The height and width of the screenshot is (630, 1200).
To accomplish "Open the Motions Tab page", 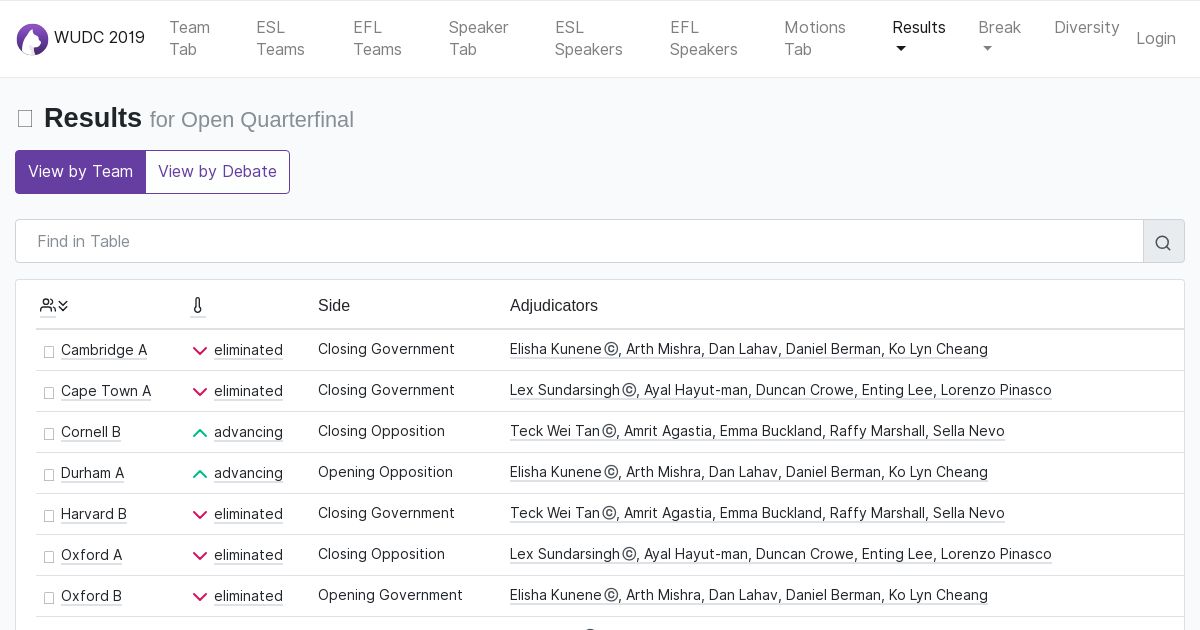I will click(x=815, y=38).
